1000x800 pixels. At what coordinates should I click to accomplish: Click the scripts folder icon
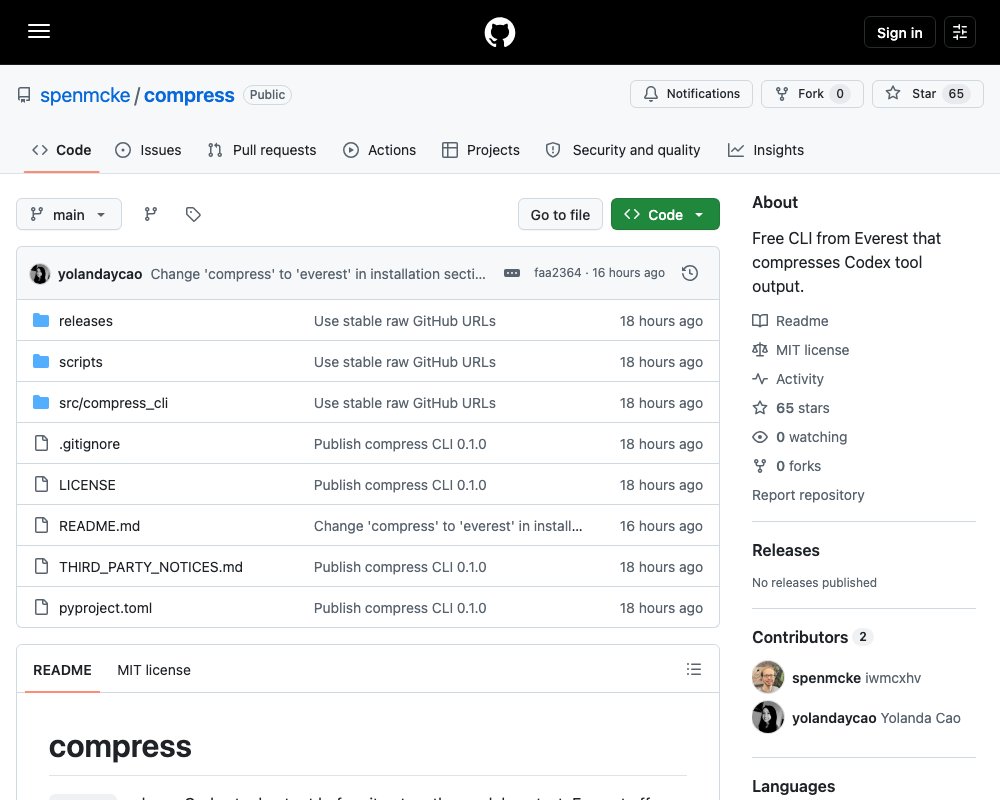coord(41,361)
